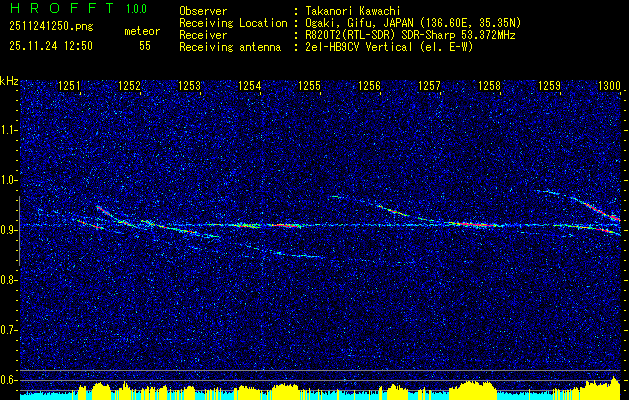Click the 2el-HB9CV Vertical antenna text

[x=390, y=47]
